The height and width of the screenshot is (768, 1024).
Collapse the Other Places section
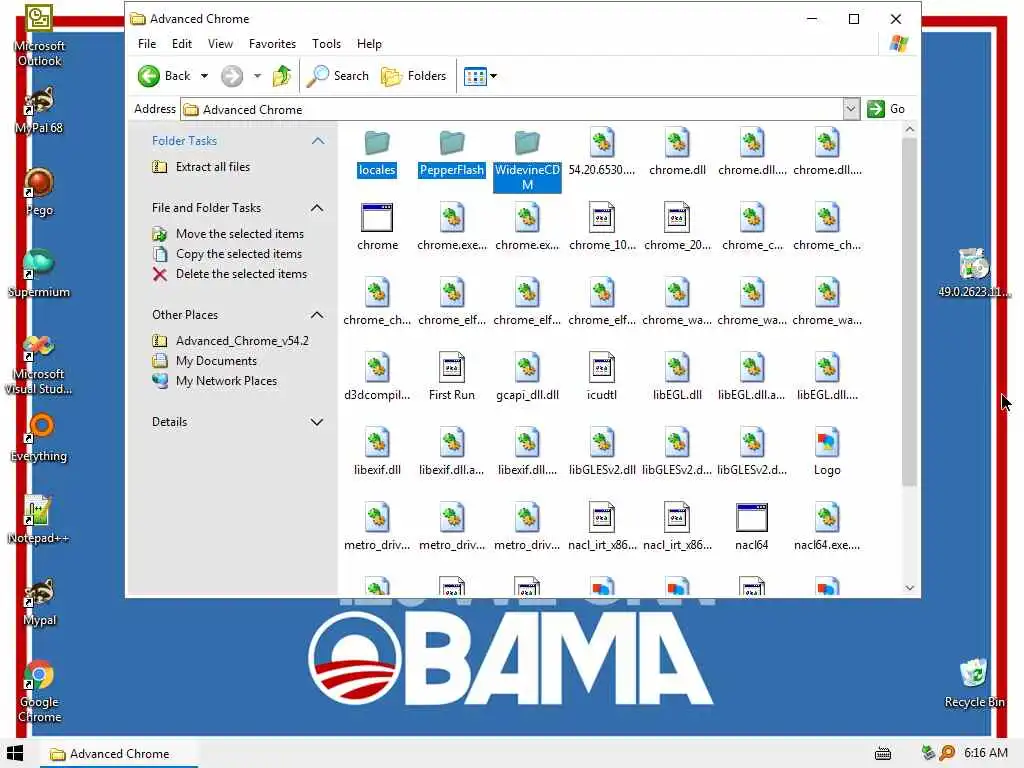click(x=317, y=315)
